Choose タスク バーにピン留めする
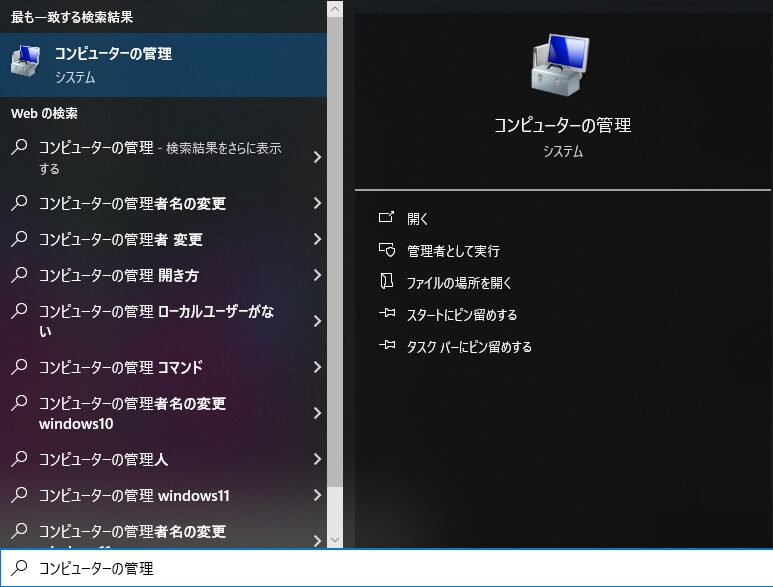This screenshot has height=587, width=773. tap(469, 346)
